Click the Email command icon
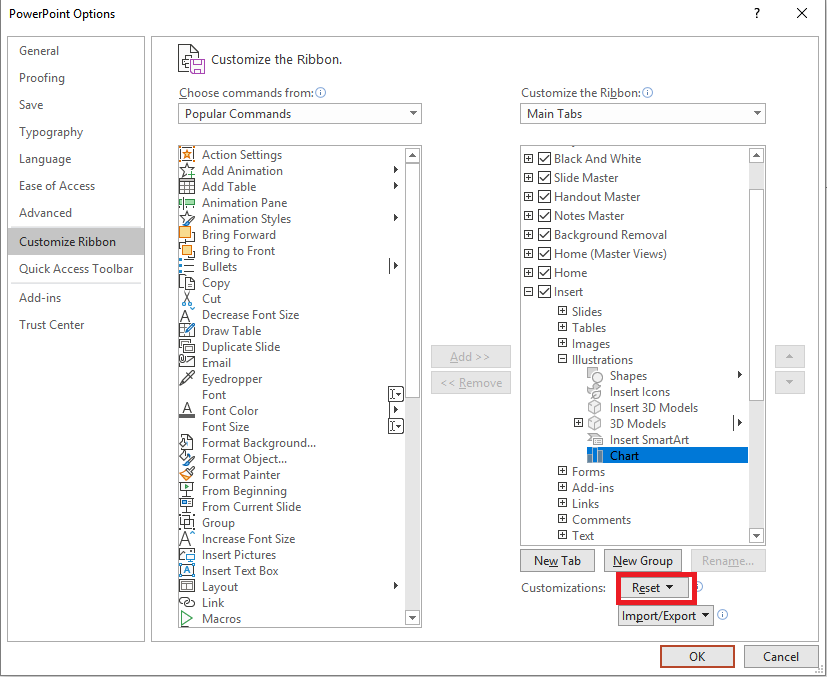The image size is (827, 677). (187, 363)
